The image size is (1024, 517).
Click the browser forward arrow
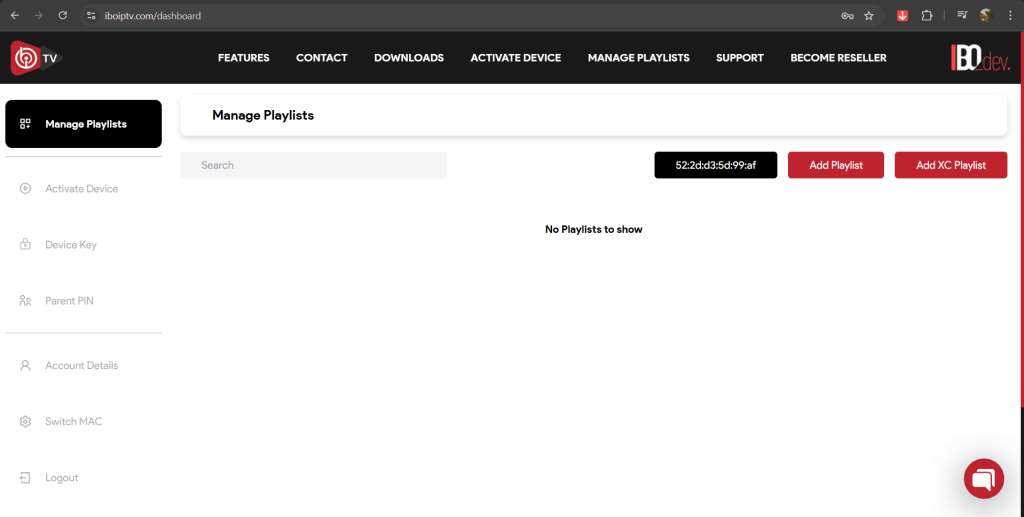39,16
